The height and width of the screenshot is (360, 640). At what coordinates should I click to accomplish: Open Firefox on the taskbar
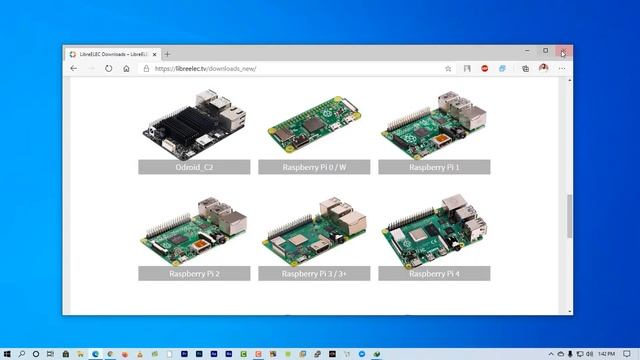click(x=125, y=354)
